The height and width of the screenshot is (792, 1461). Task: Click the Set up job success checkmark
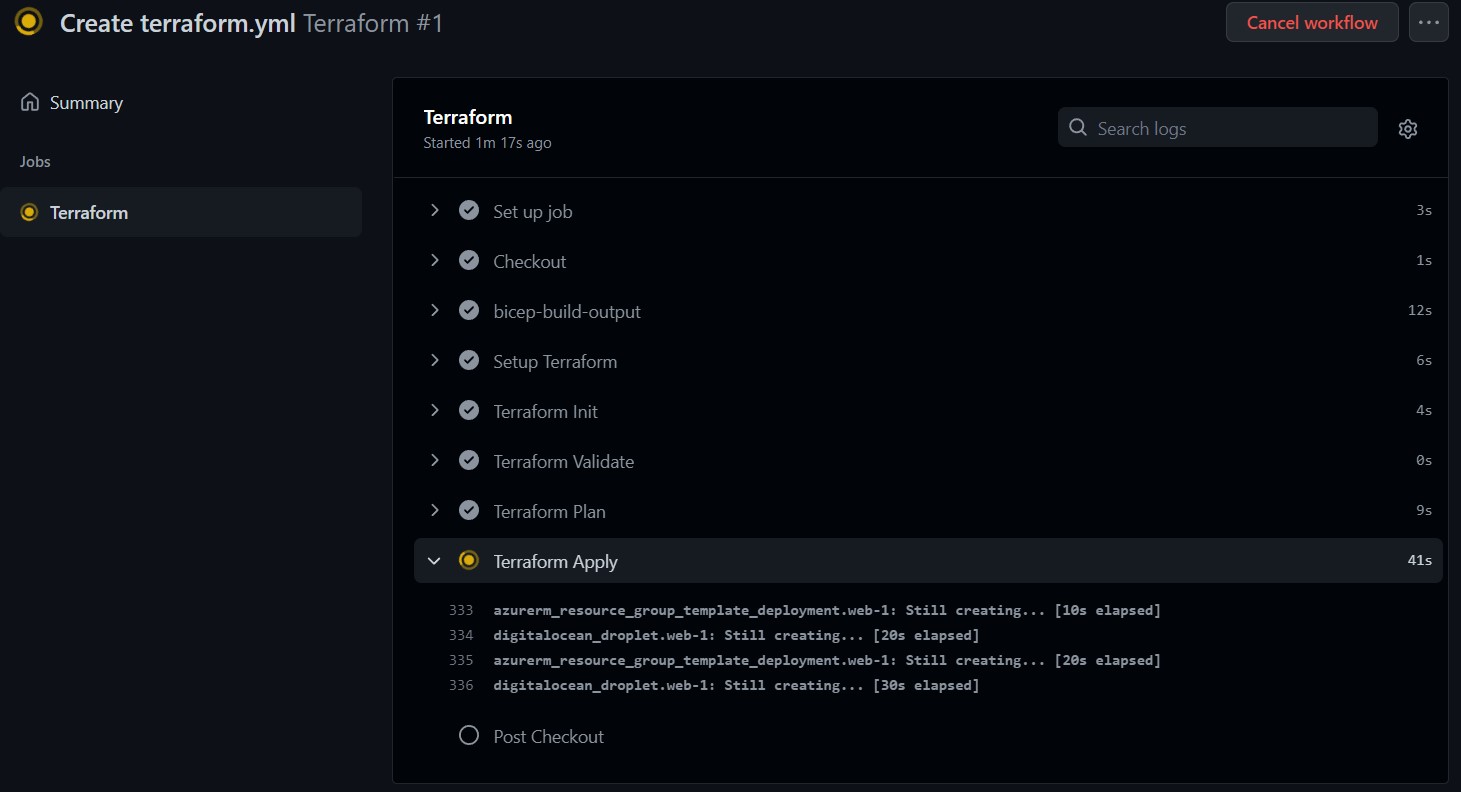(x=469, y=211)
